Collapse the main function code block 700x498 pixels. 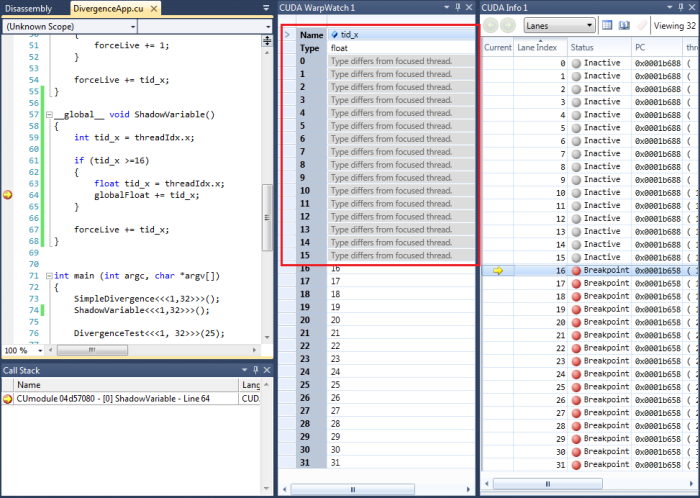click(x=48, y=275)
